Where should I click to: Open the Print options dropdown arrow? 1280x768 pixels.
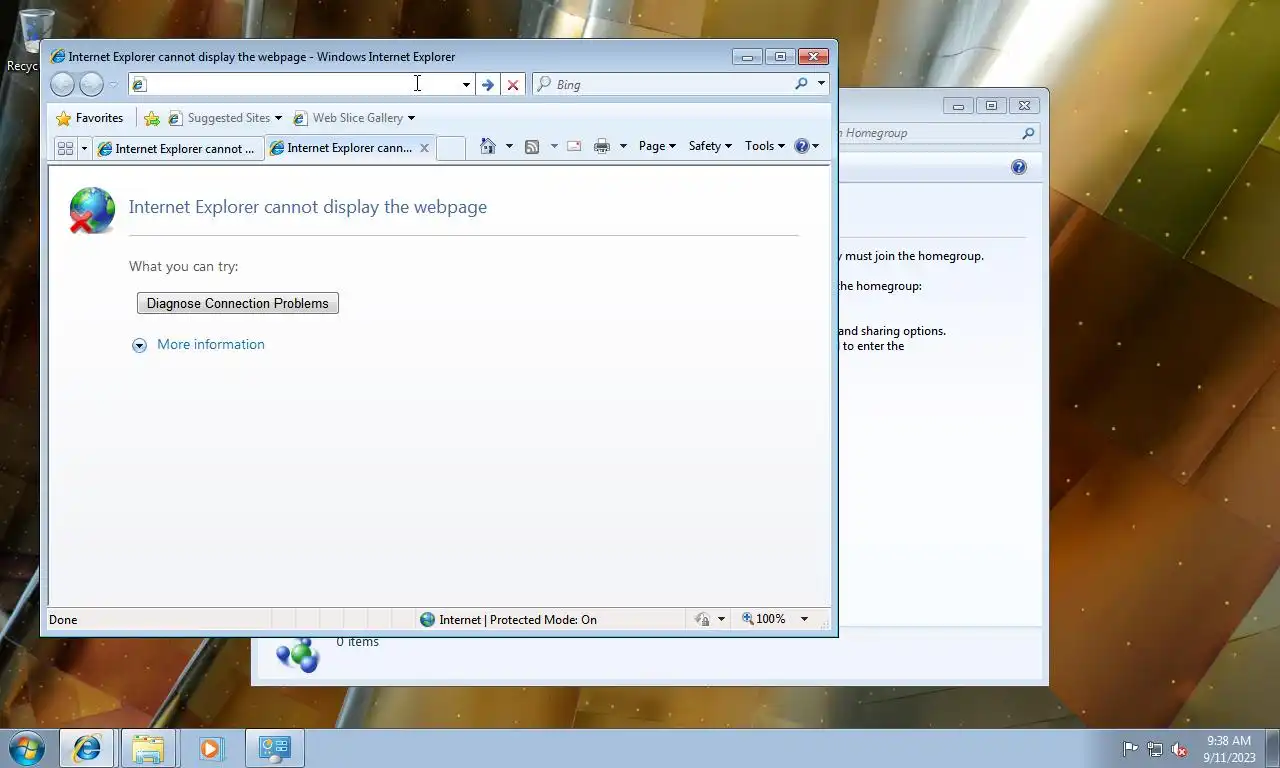(623, 146)
